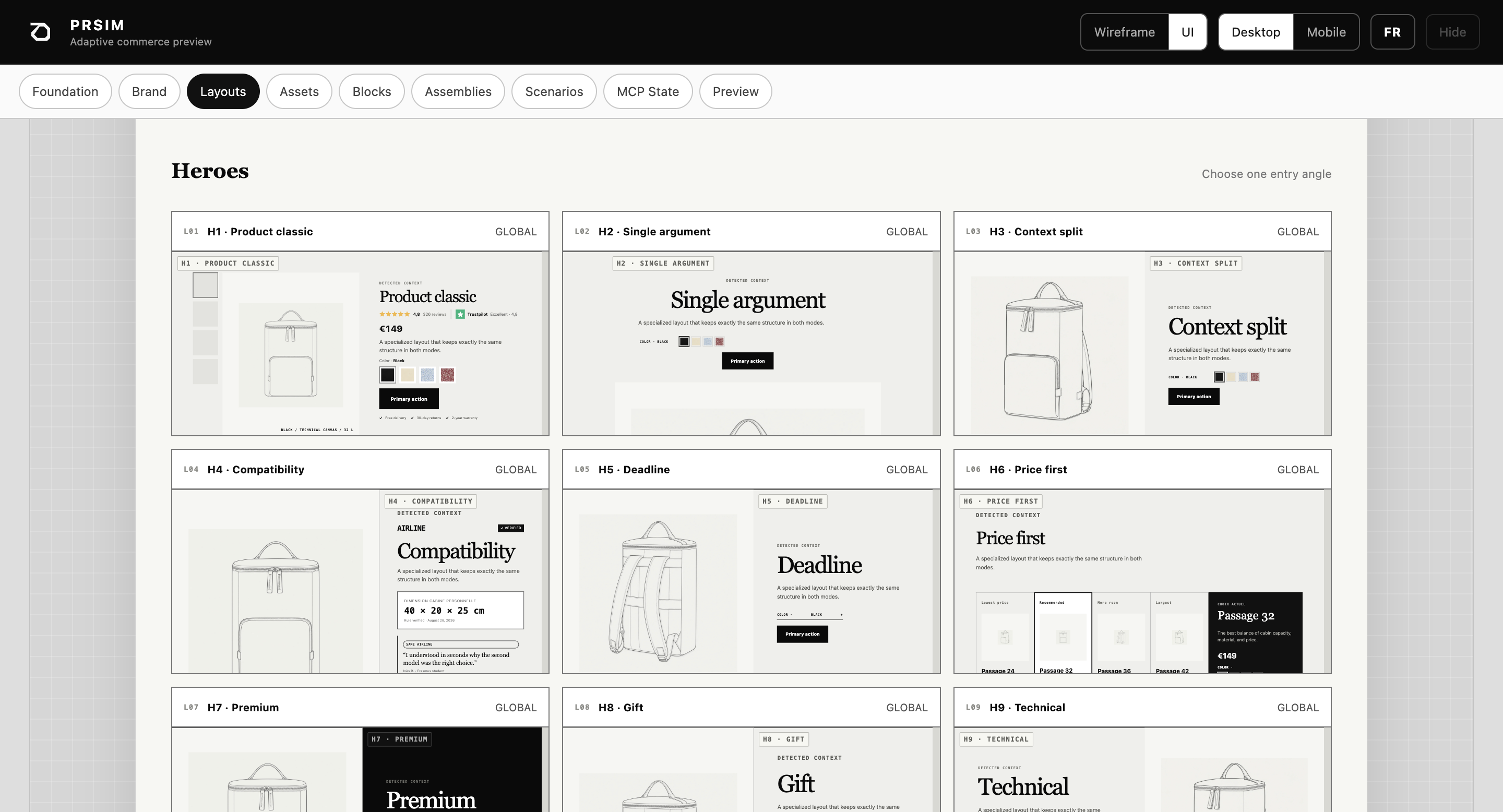Open the Brand tab
The height and width of the screenshot is (812, 1503).
click(149, 91)
